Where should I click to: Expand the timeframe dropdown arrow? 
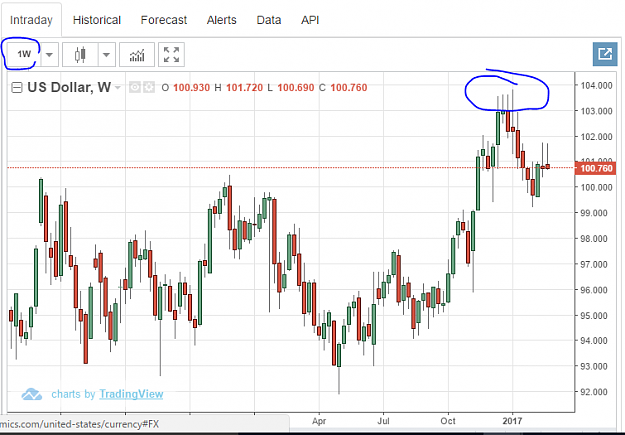pos(49,54)
